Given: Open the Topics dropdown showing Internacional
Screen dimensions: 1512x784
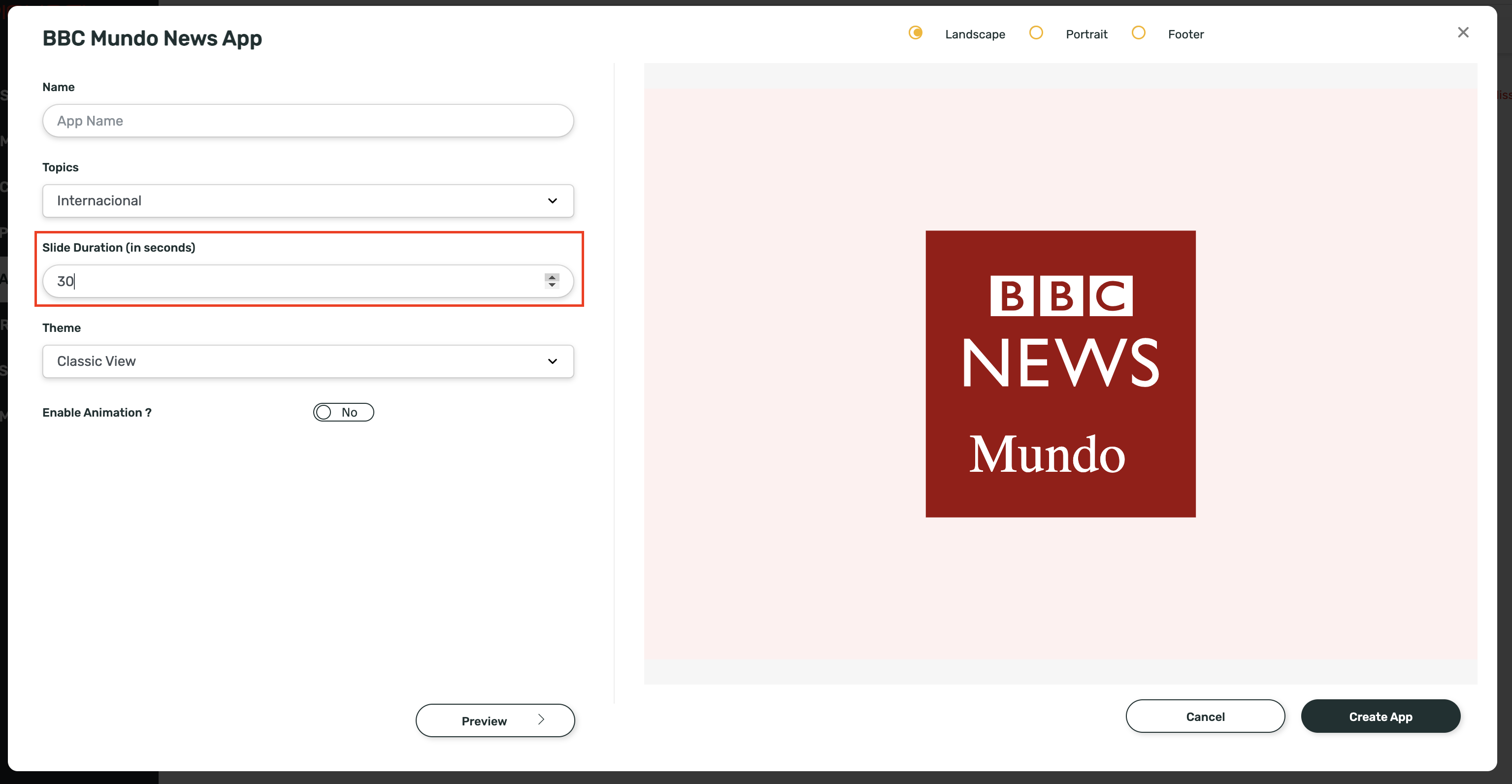Looking at the screenshot, I should 308,201.
